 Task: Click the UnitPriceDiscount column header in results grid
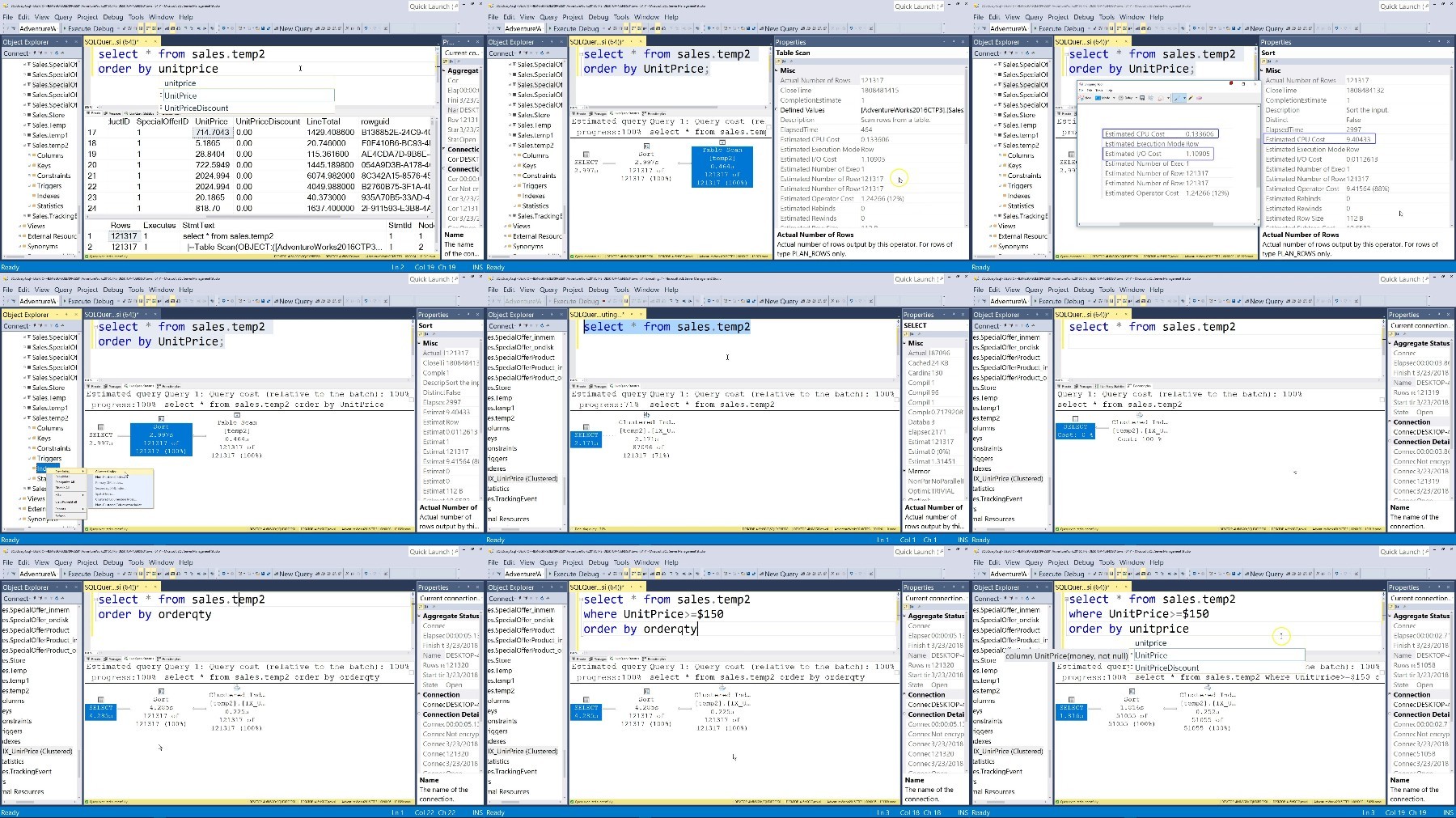(268, 121)
